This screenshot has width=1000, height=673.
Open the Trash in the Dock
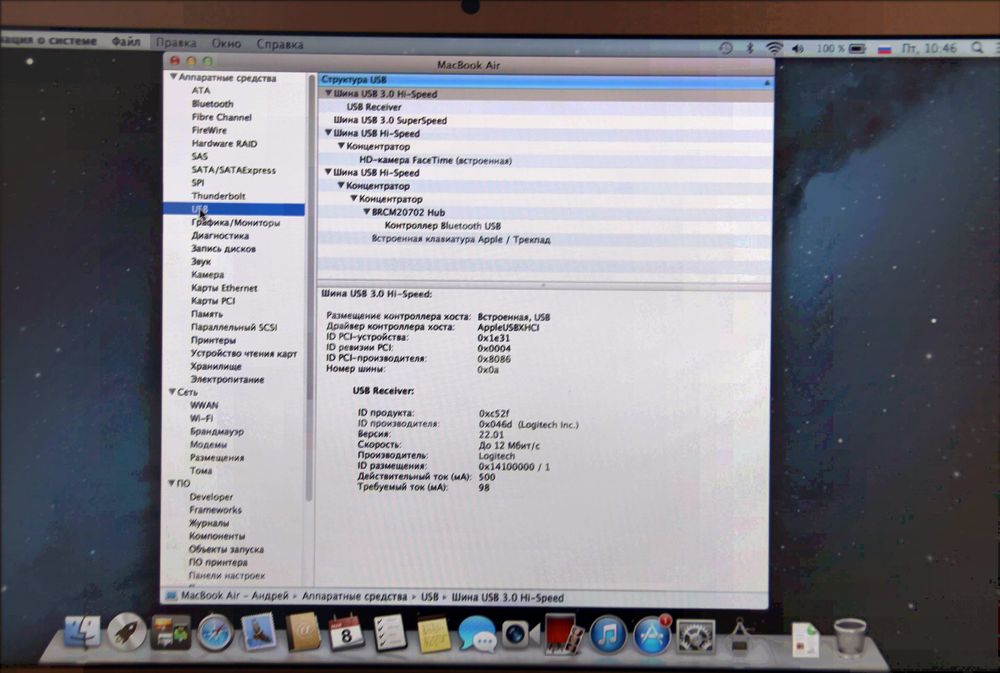(850, 637)
